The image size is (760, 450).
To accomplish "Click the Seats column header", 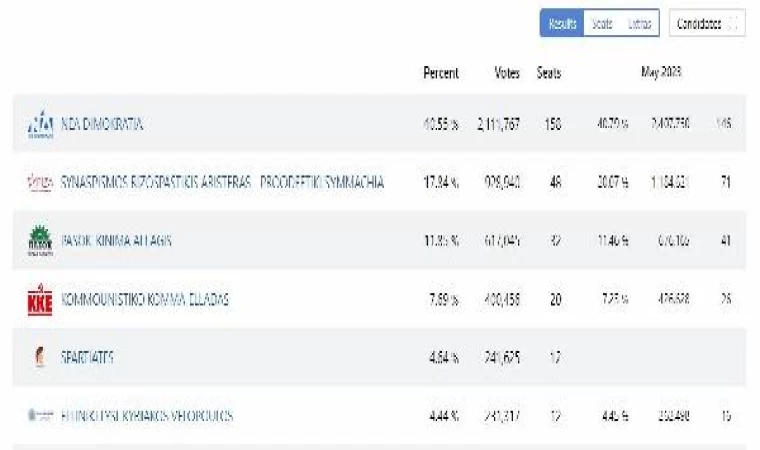I will tap(549, 73).
